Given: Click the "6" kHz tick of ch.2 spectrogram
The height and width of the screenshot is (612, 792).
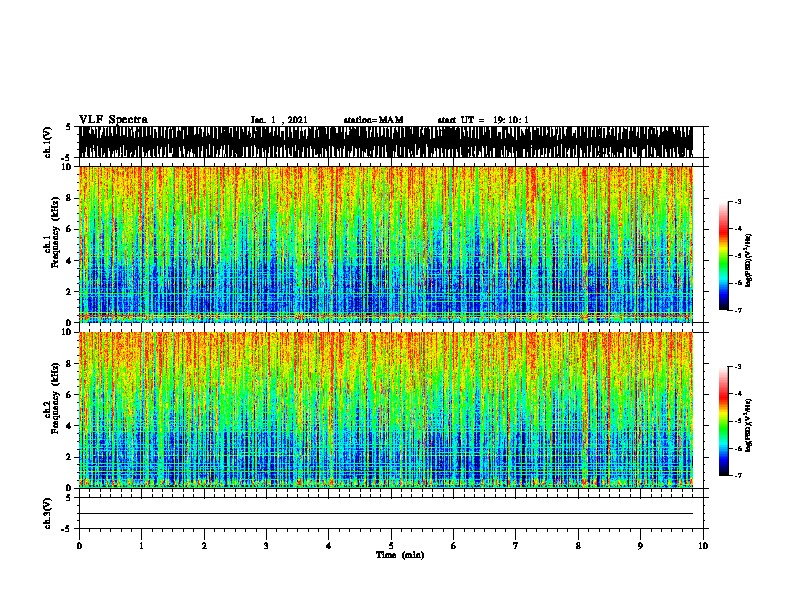Looking at the screenshot, I should (x=70, y=395).
